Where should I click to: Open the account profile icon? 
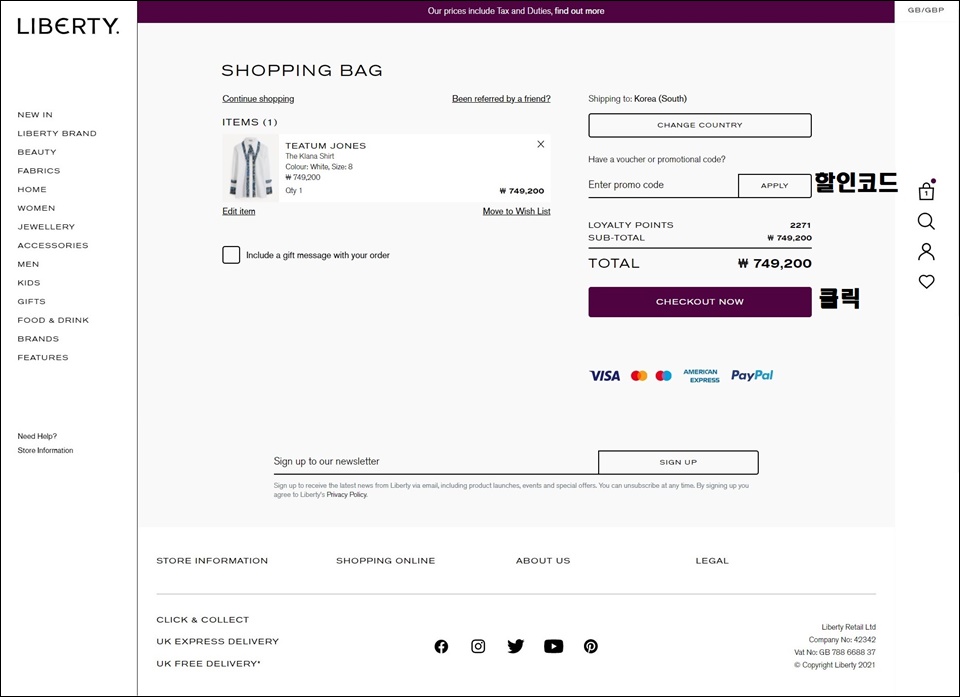tap(926, 252)
